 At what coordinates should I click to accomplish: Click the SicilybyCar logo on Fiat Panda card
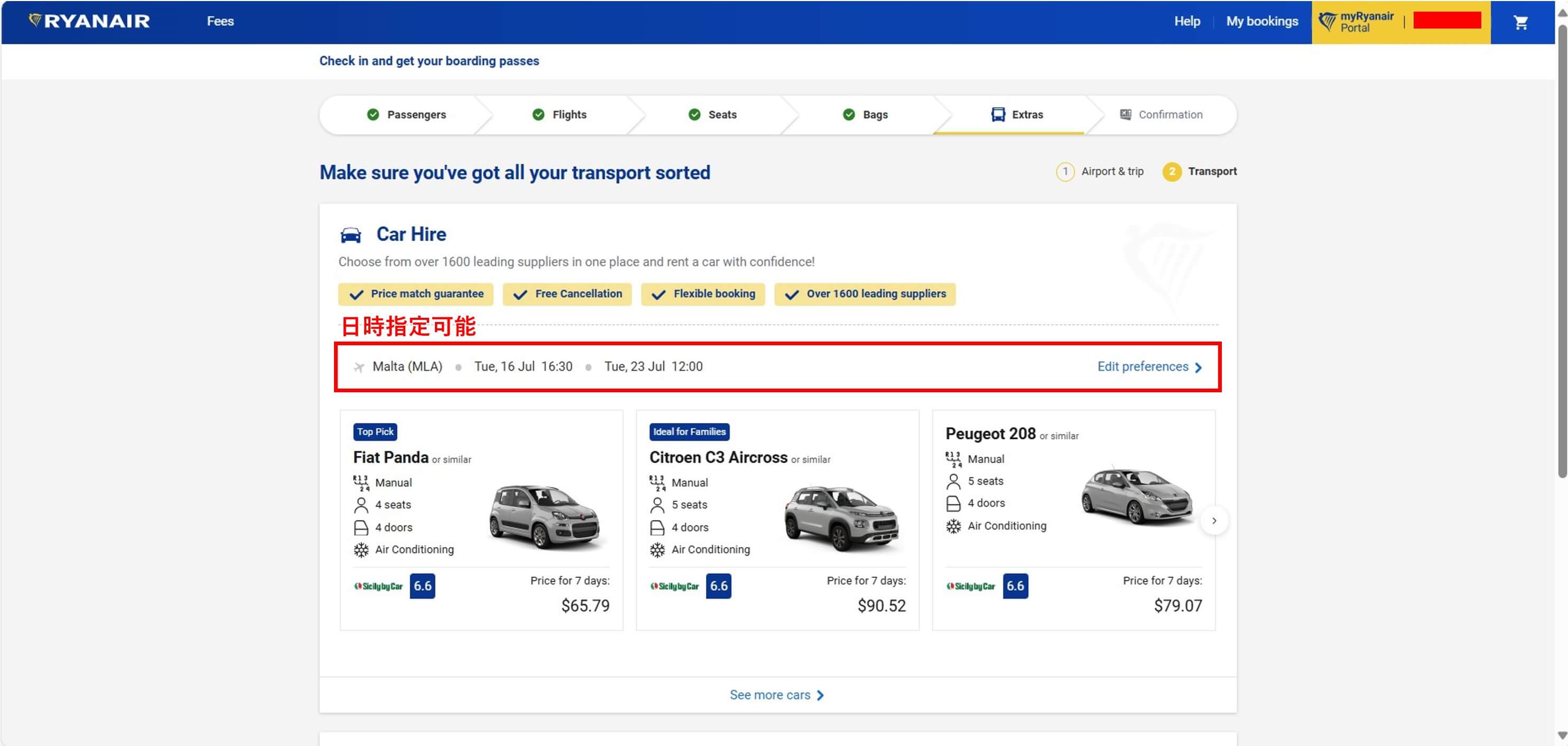378,586
